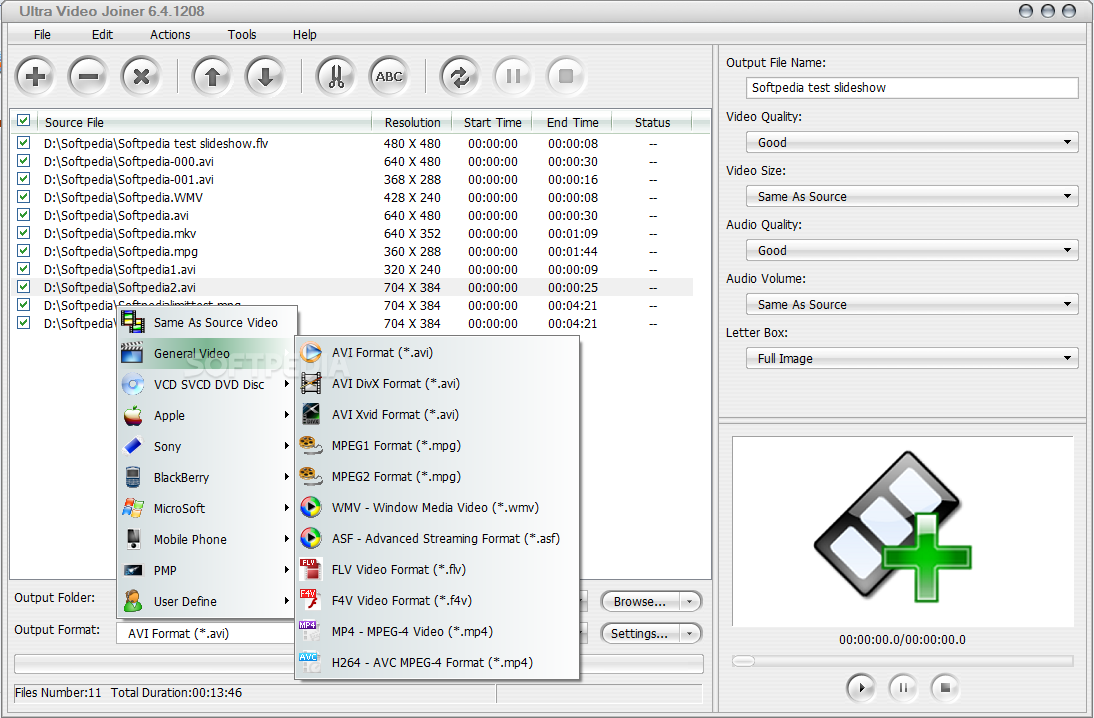
Task: Open the File menu
Action: (42, 34)
